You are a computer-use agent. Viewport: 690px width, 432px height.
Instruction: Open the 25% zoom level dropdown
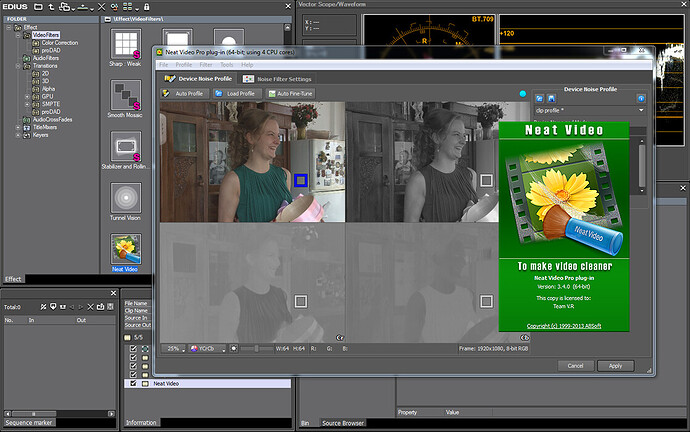pyautogui.click(x=173, y=348)
